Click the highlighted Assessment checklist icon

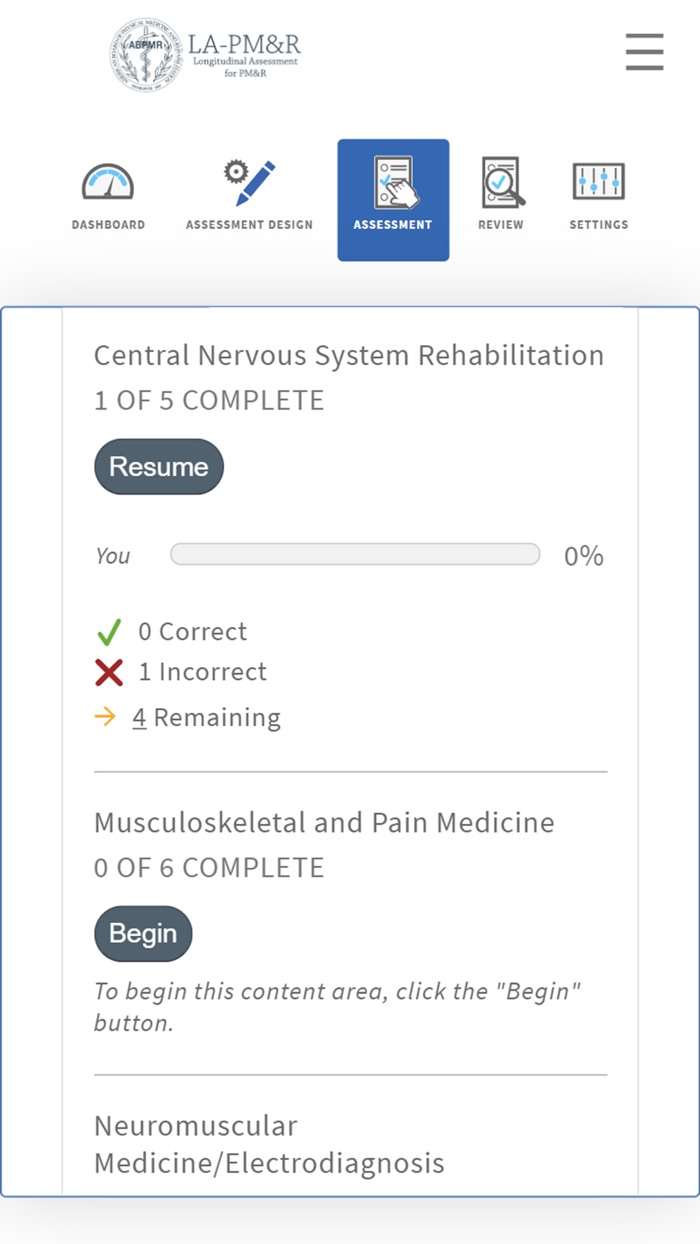(393, 182)
